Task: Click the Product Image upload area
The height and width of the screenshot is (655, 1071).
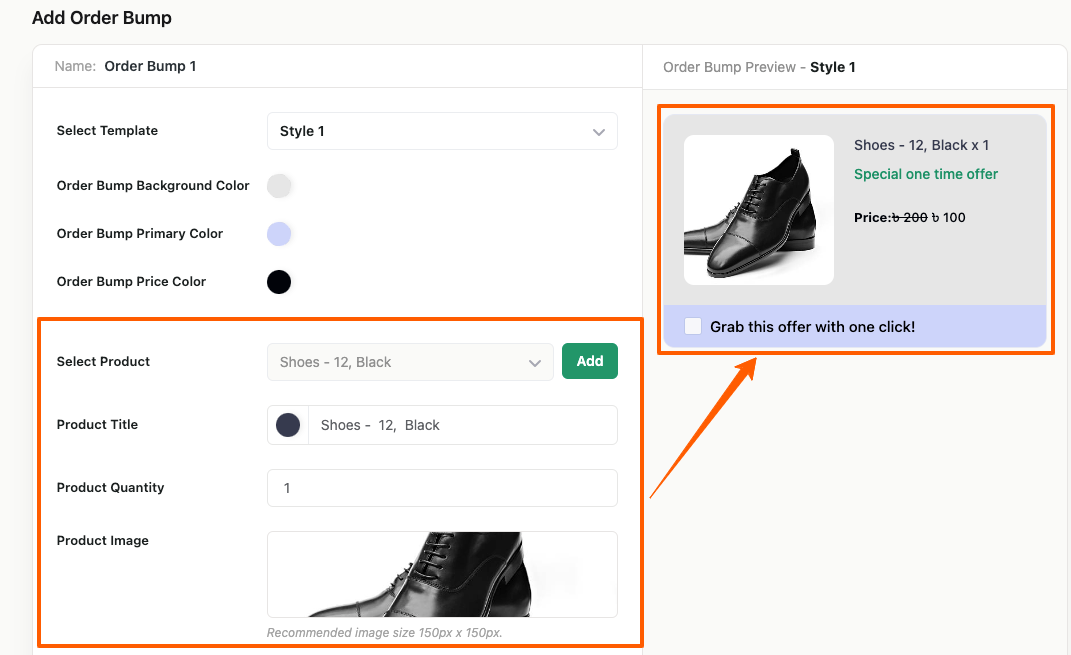Action: (x=441, y=574)
